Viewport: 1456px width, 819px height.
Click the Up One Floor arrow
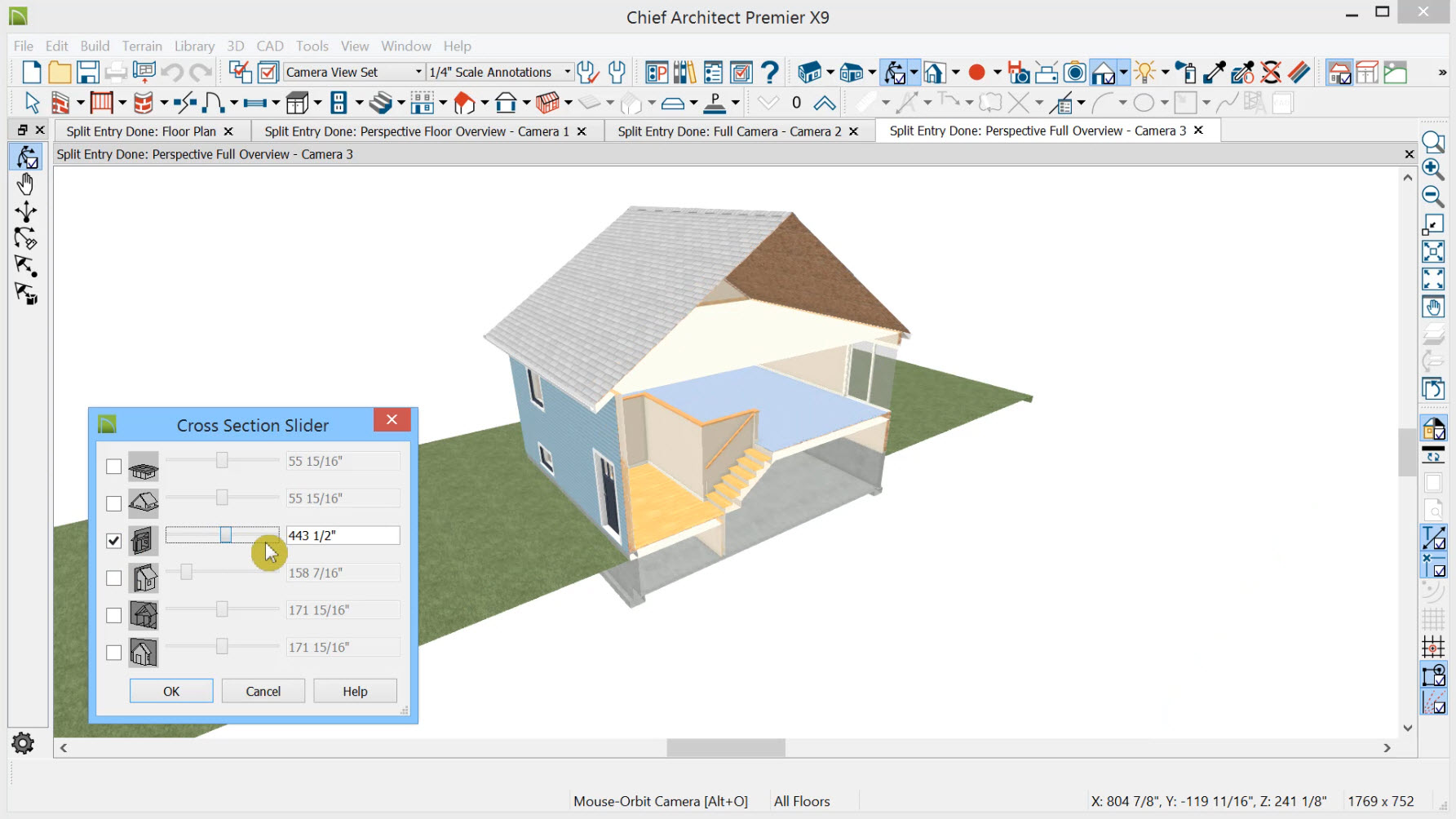click(825, 104)
